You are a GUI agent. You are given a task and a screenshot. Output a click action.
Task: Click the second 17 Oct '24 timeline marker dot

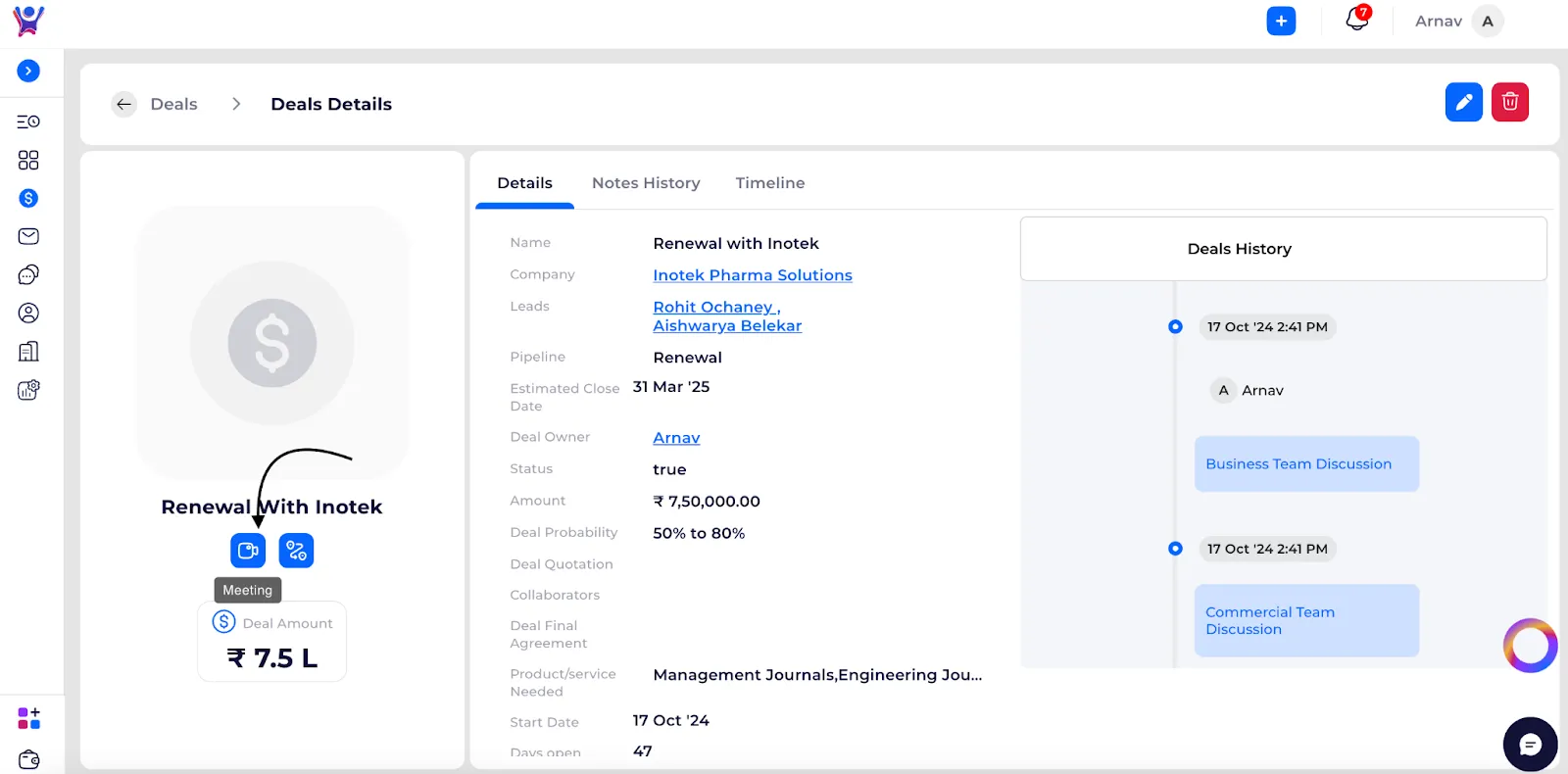tap(1175, 549)
